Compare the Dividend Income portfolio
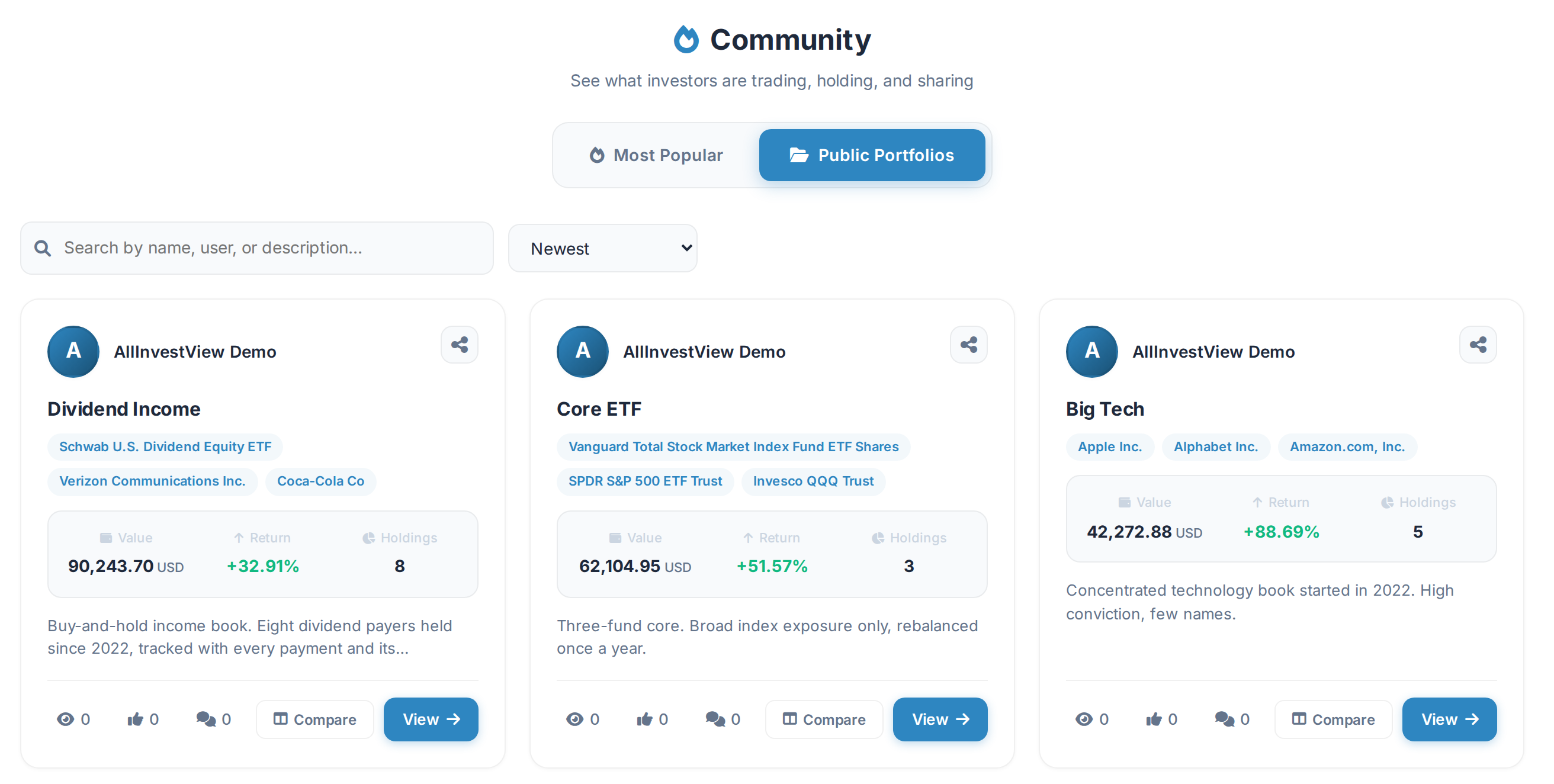The height and width of the screenshot is (784, 1554). tap(315, 719)
